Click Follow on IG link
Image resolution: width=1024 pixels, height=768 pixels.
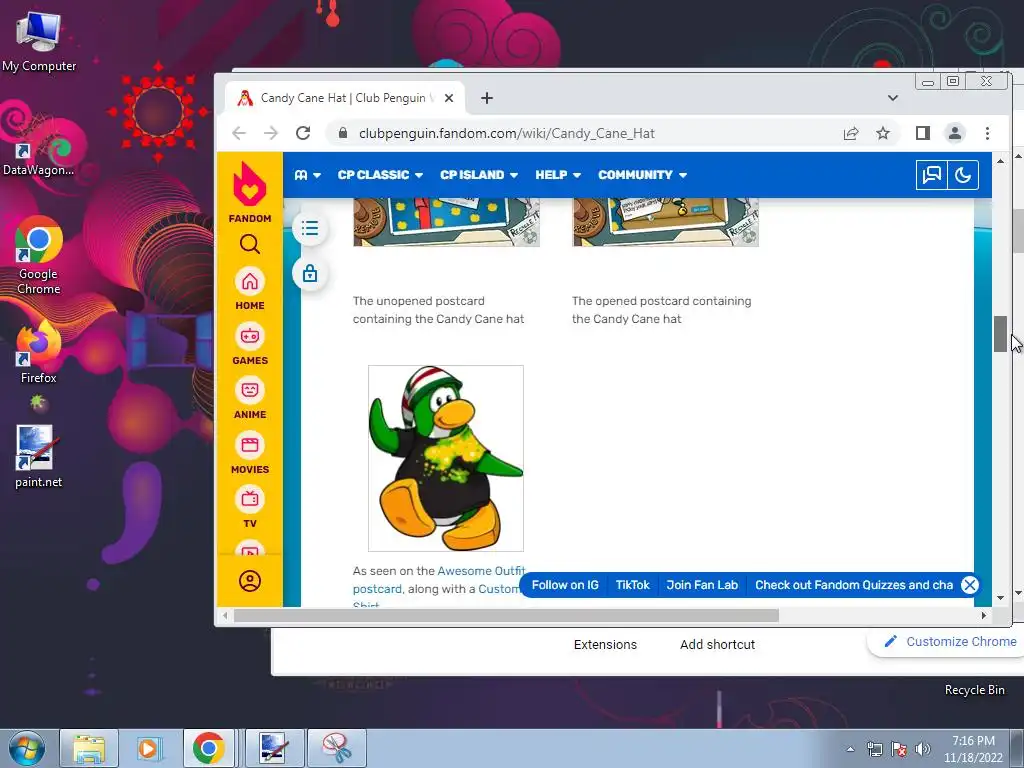pos(565,585)
